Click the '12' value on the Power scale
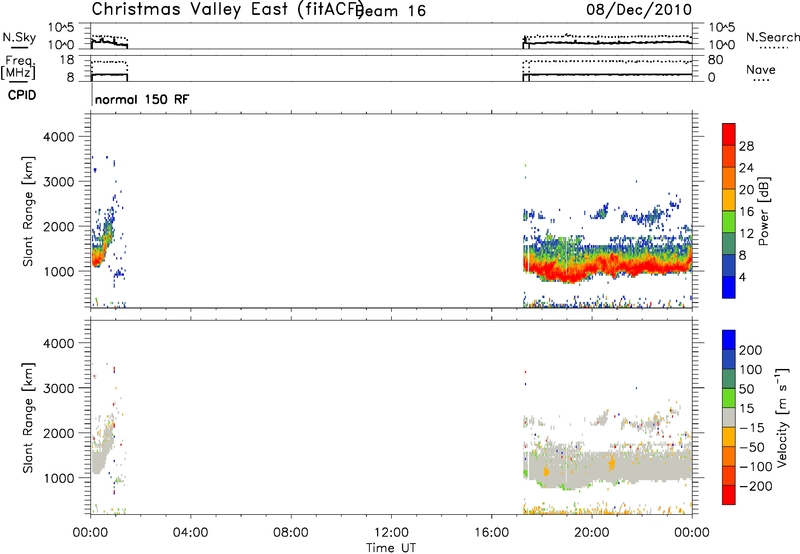The image size is (800, 554). point(746,234)
